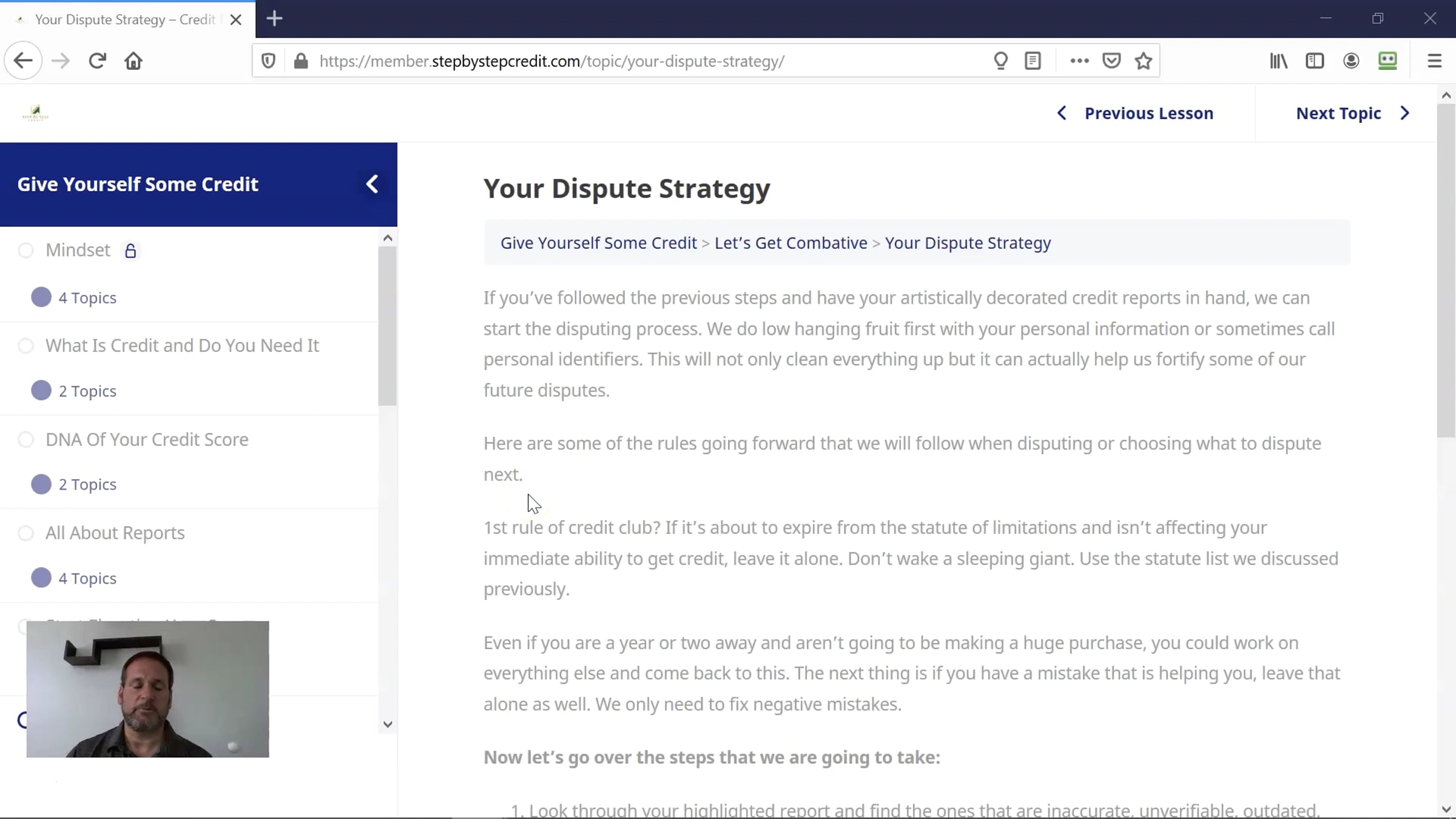Toggle All About Reports completion circle
Image resolution: width=1456 pixels, height=819 pixels.
pyautogui.click(x=25, y=533)
